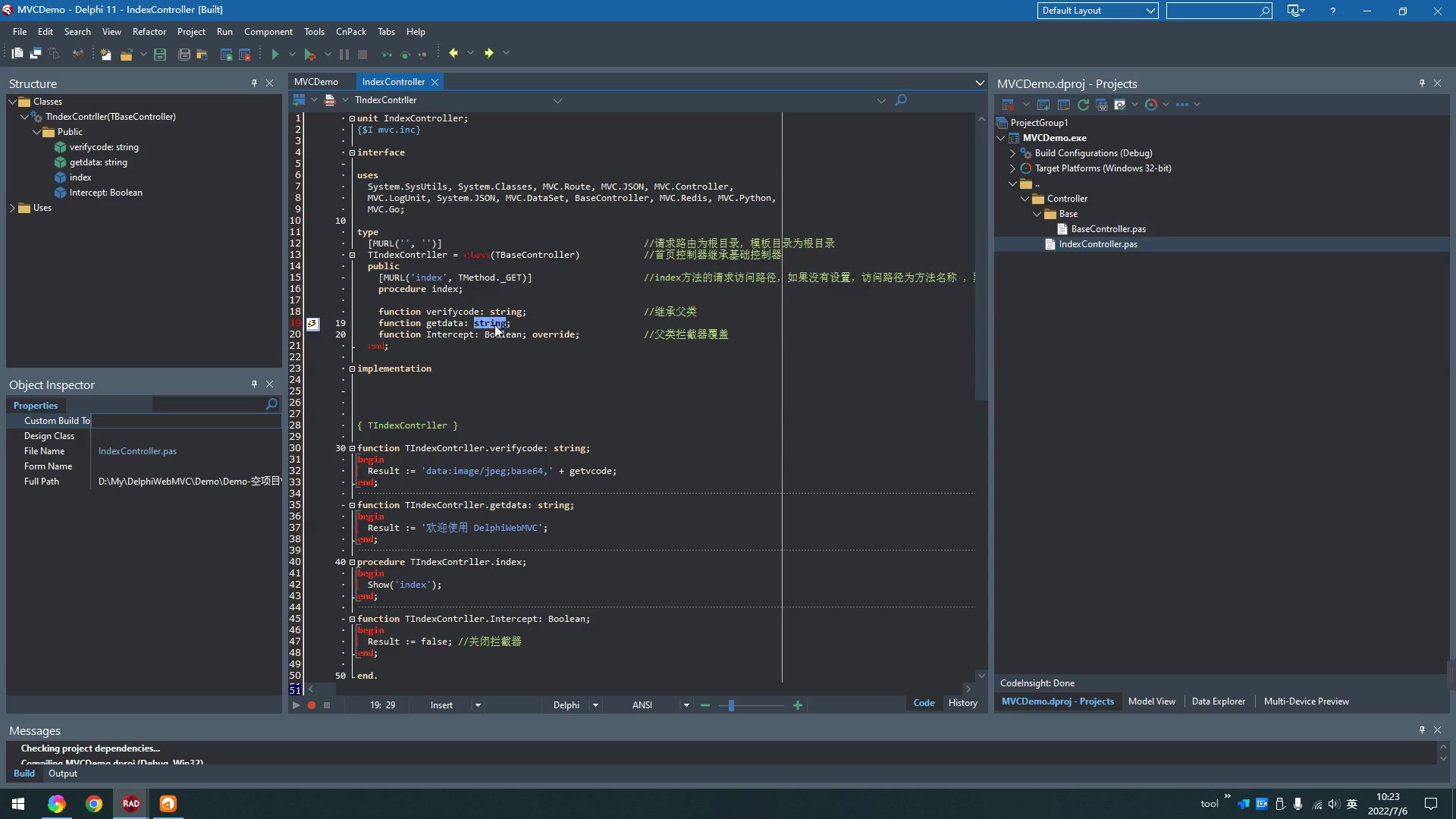Click the search magnifier icon above the editor

click(x=901, y=100)
